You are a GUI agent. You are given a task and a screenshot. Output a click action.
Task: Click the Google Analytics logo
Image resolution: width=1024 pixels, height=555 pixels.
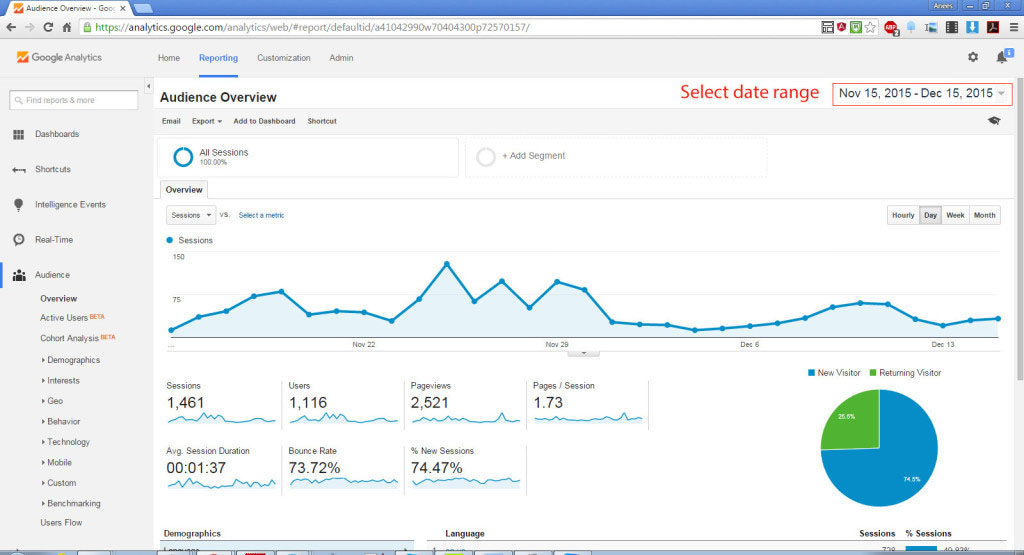[x=59, y=58]
